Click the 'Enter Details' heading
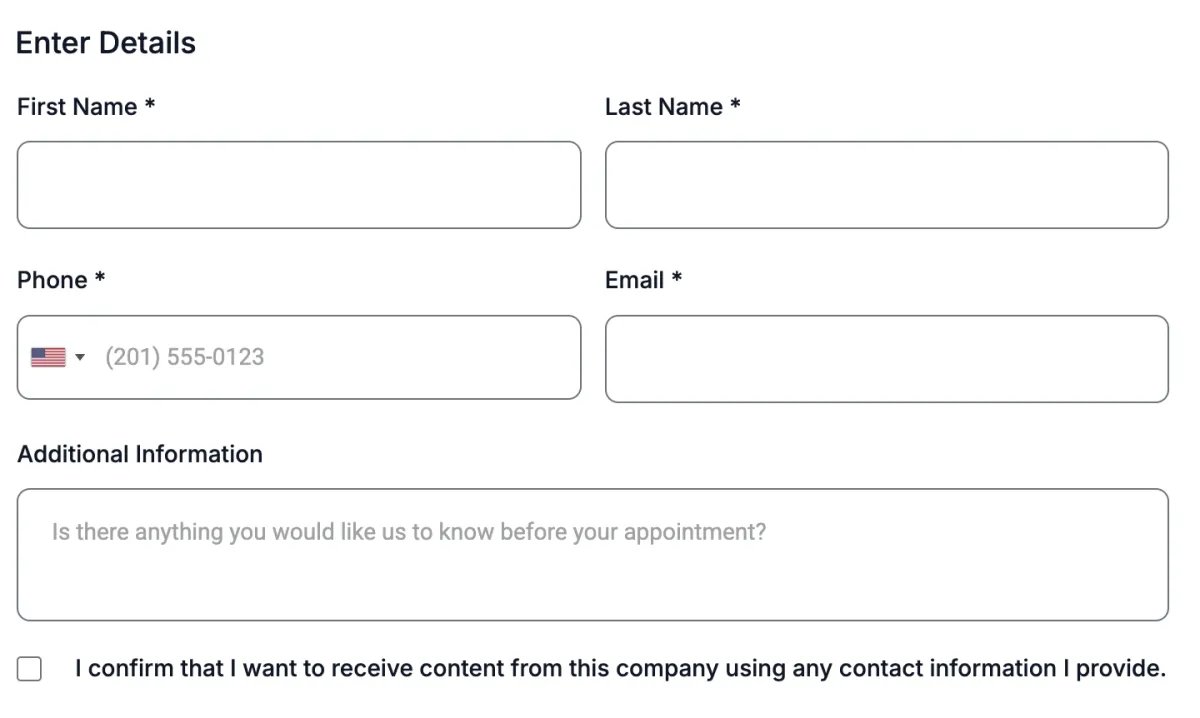Image resolution: width=1200 pixels, height=718 pixels. coord(106,43)
